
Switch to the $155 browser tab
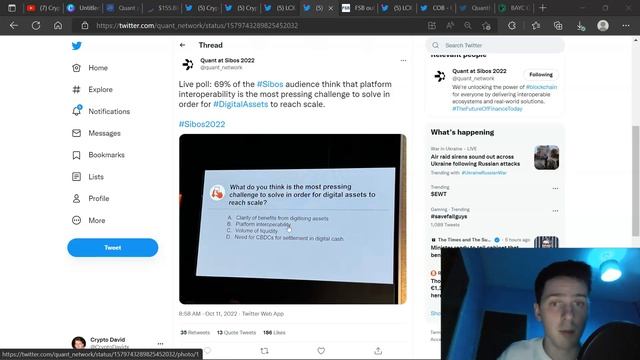click(162, 8)
